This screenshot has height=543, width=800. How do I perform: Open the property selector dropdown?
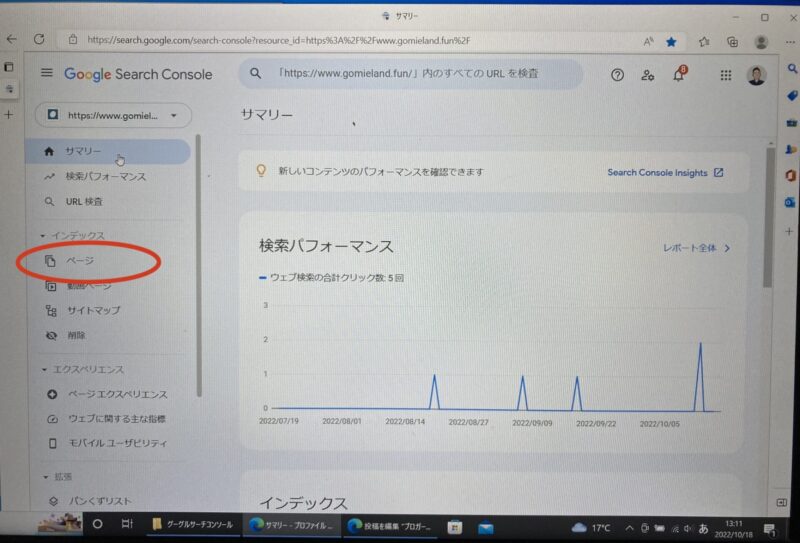point(113,115)
